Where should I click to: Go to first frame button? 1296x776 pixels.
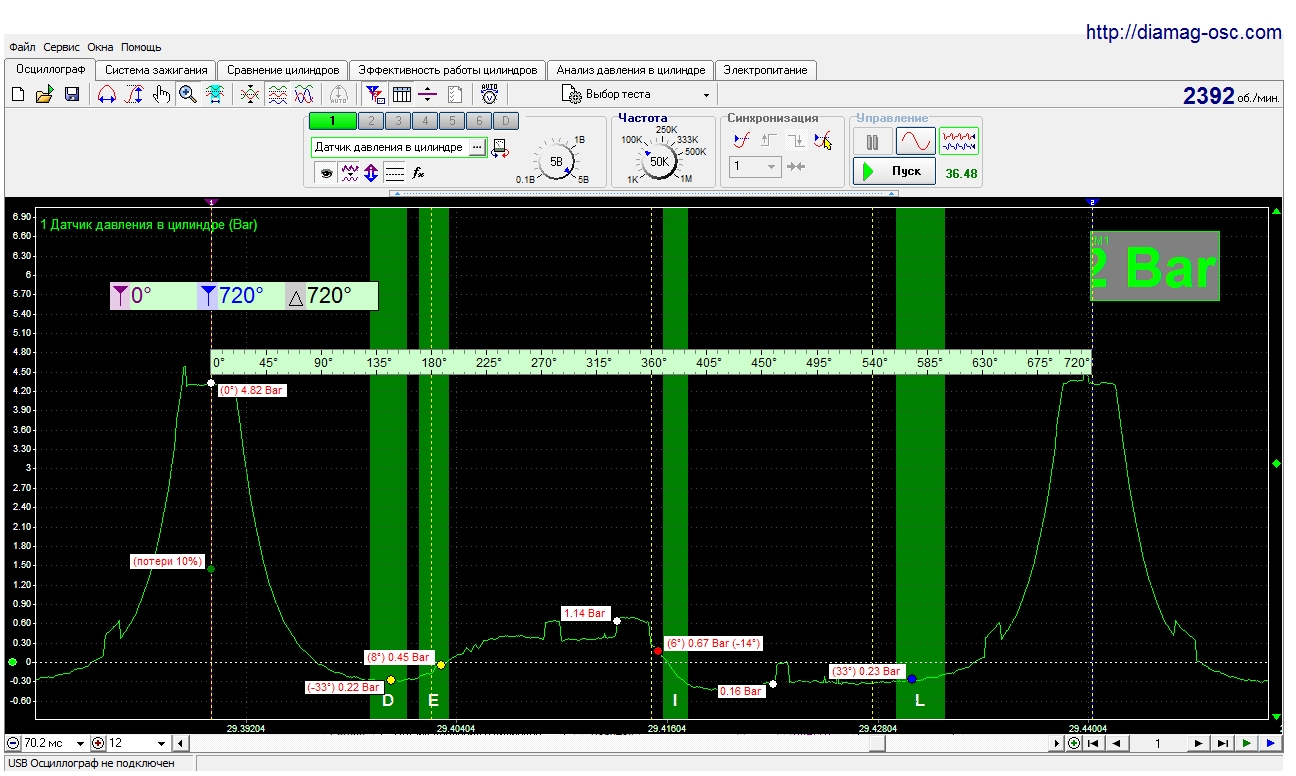(1093, 743)
